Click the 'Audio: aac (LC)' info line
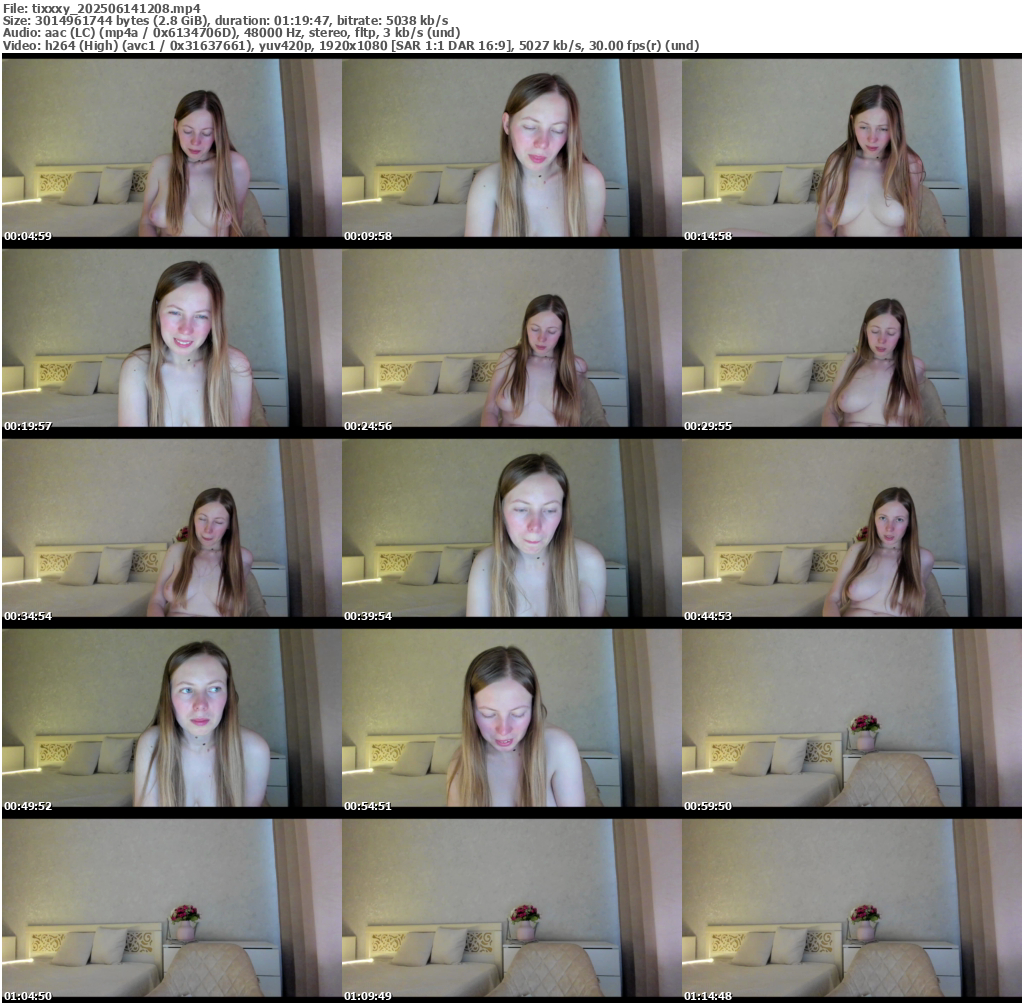 pos(231,33)
